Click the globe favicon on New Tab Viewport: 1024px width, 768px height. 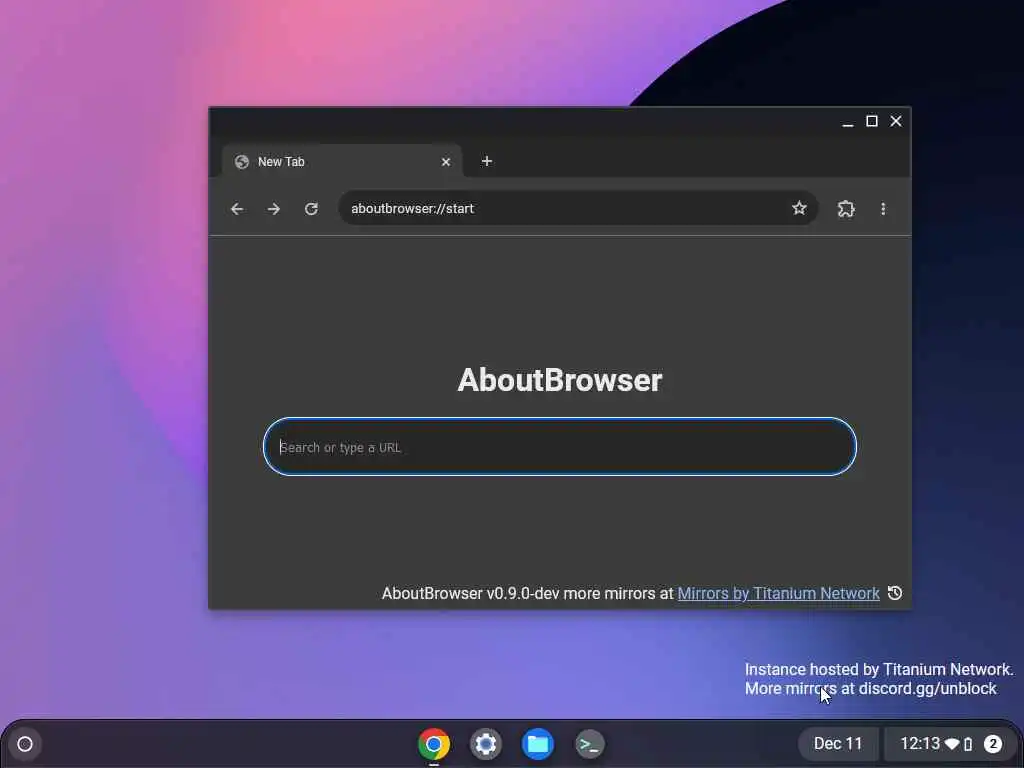(242, 161)
